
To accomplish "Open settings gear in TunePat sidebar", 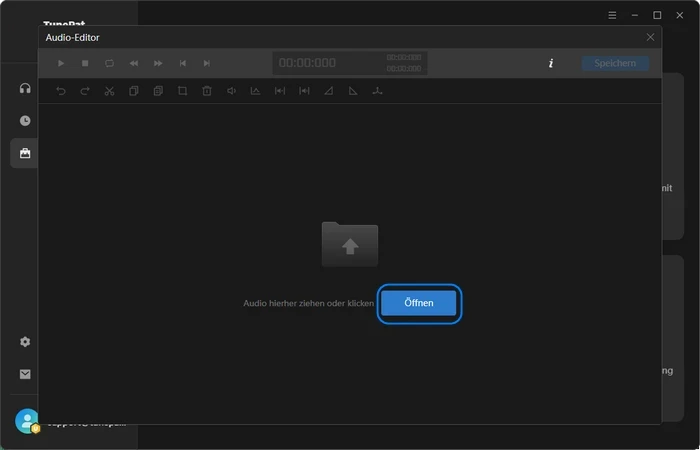I will [x=25, y=342].
